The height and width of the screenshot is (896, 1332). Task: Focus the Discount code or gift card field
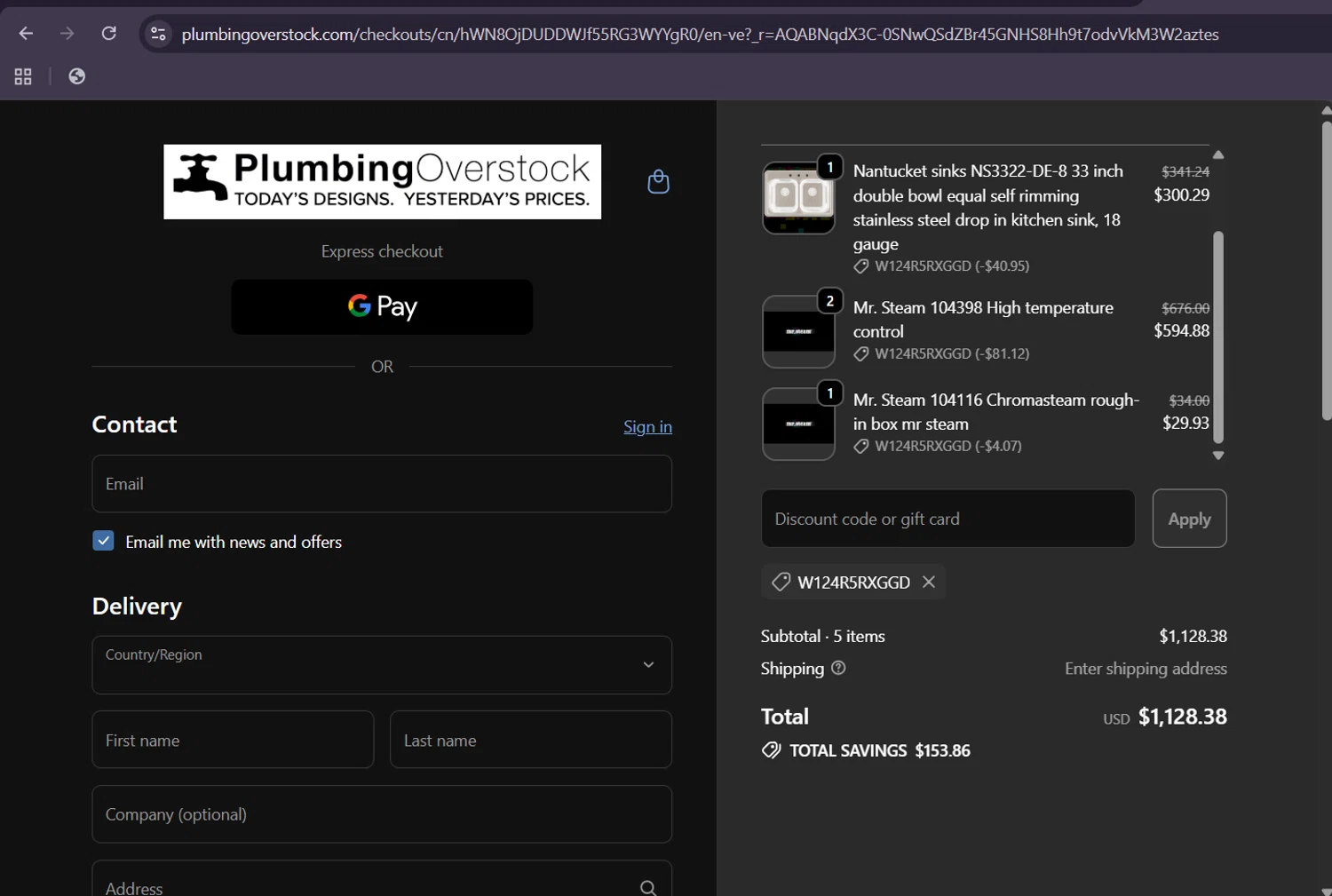tap(947, 519)
